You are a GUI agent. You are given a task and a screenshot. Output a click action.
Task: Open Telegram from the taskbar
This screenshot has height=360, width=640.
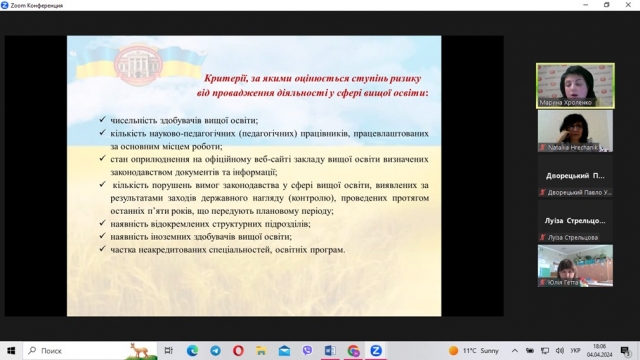click(x=216, y=351)
